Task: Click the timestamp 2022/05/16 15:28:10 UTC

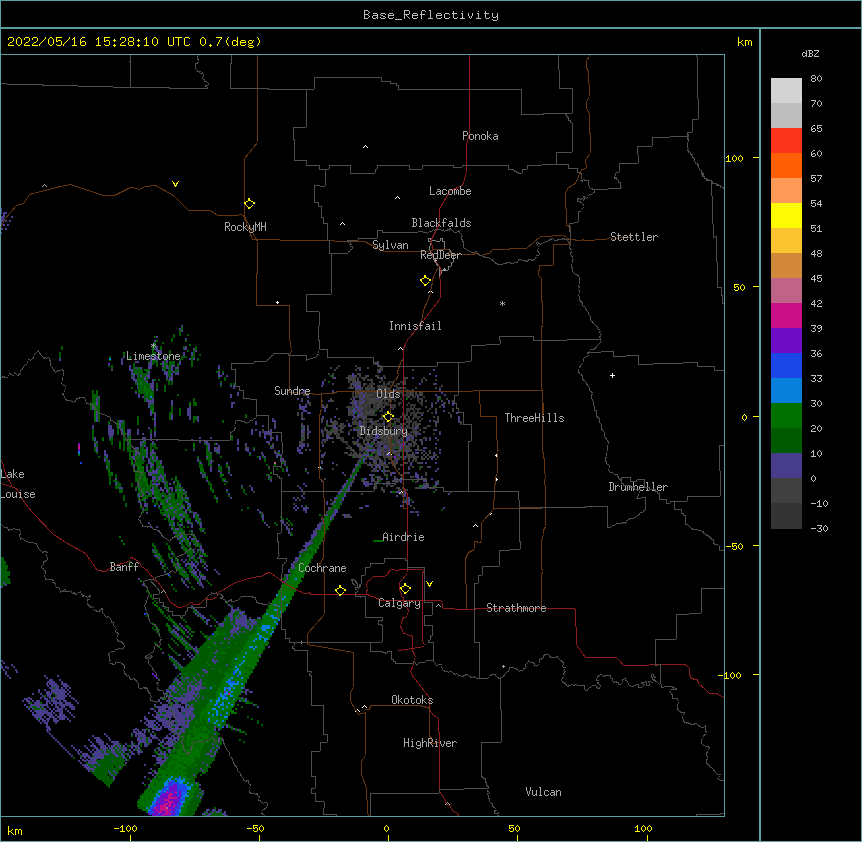Action: (98, 42)
